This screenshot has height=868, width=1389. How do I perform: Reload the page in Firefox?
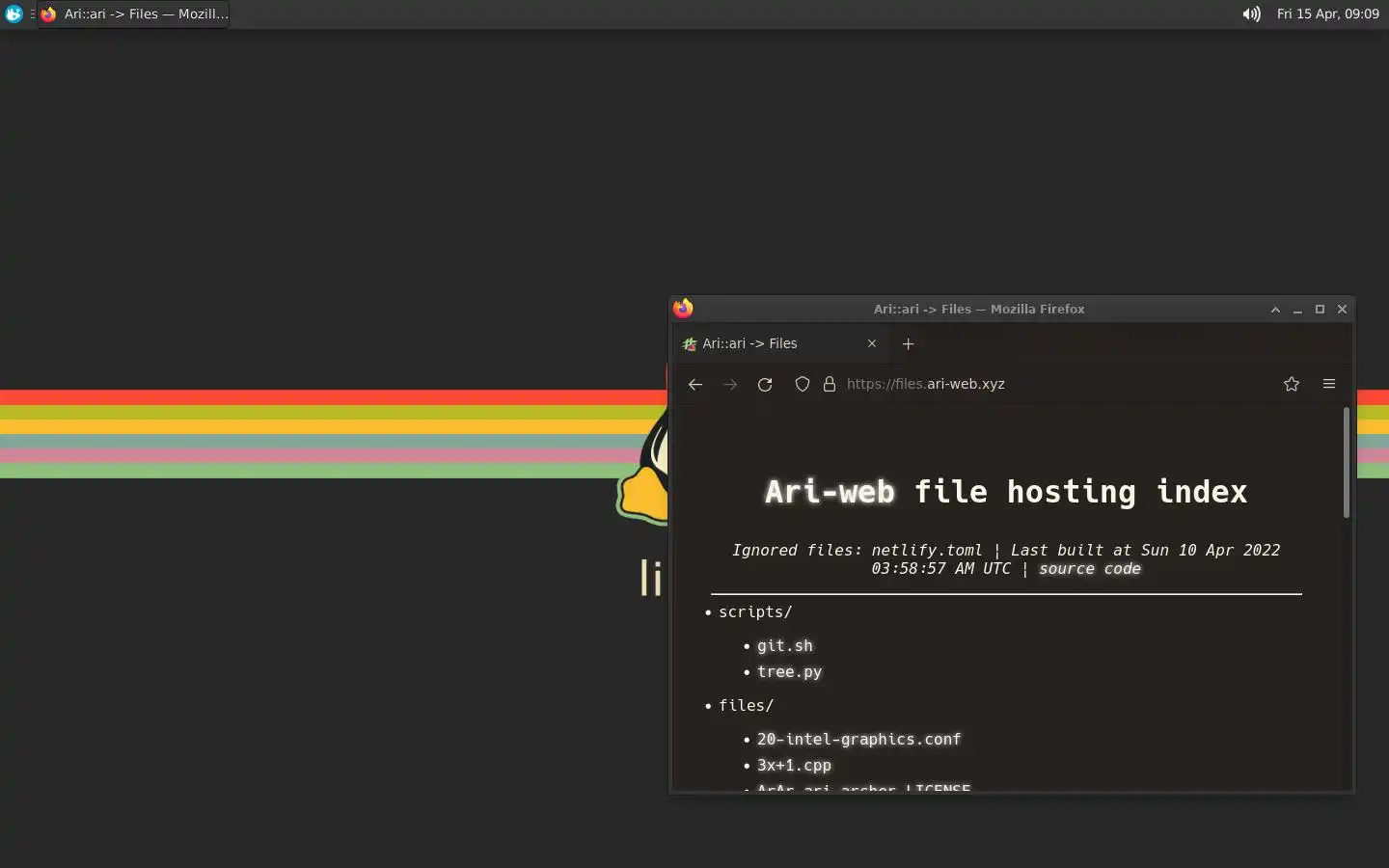(765, 384)
